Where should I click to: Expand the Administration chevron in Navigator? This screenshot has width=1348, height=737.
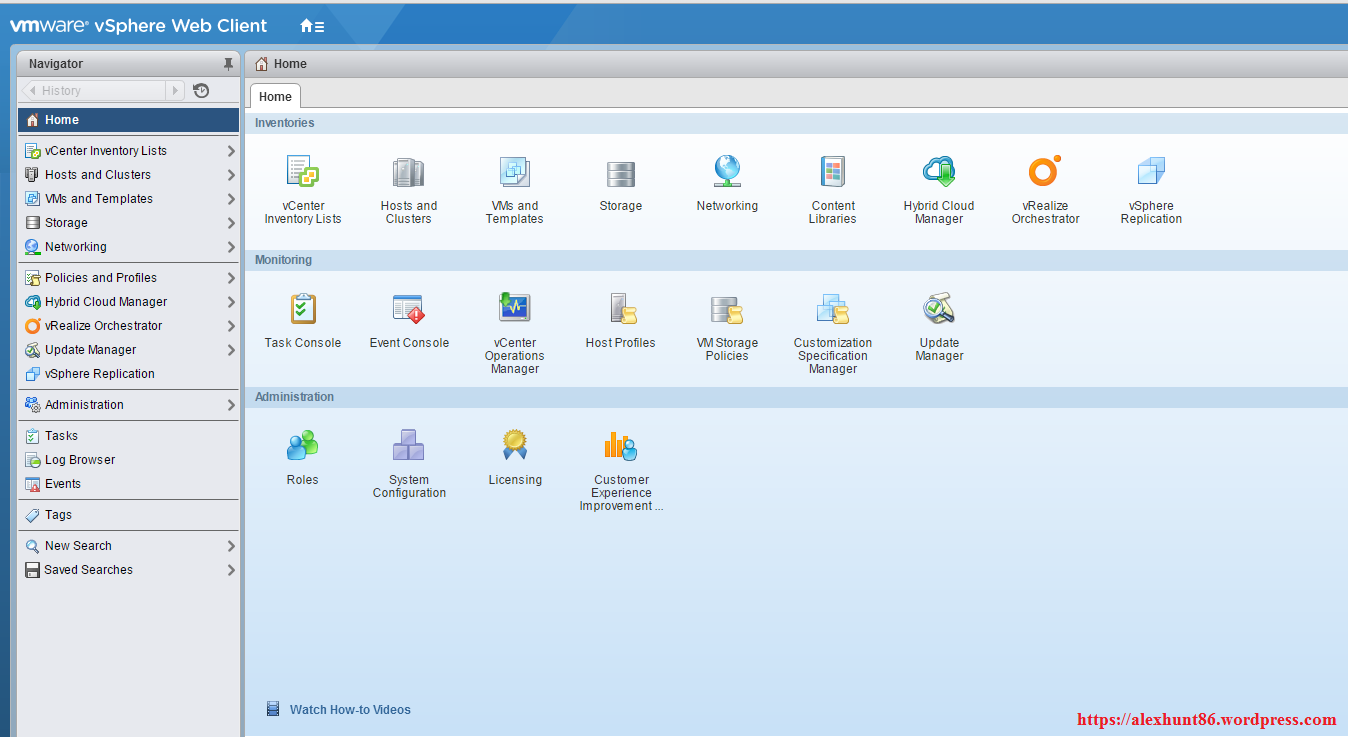pyautogui.click(x=231, y=405)
